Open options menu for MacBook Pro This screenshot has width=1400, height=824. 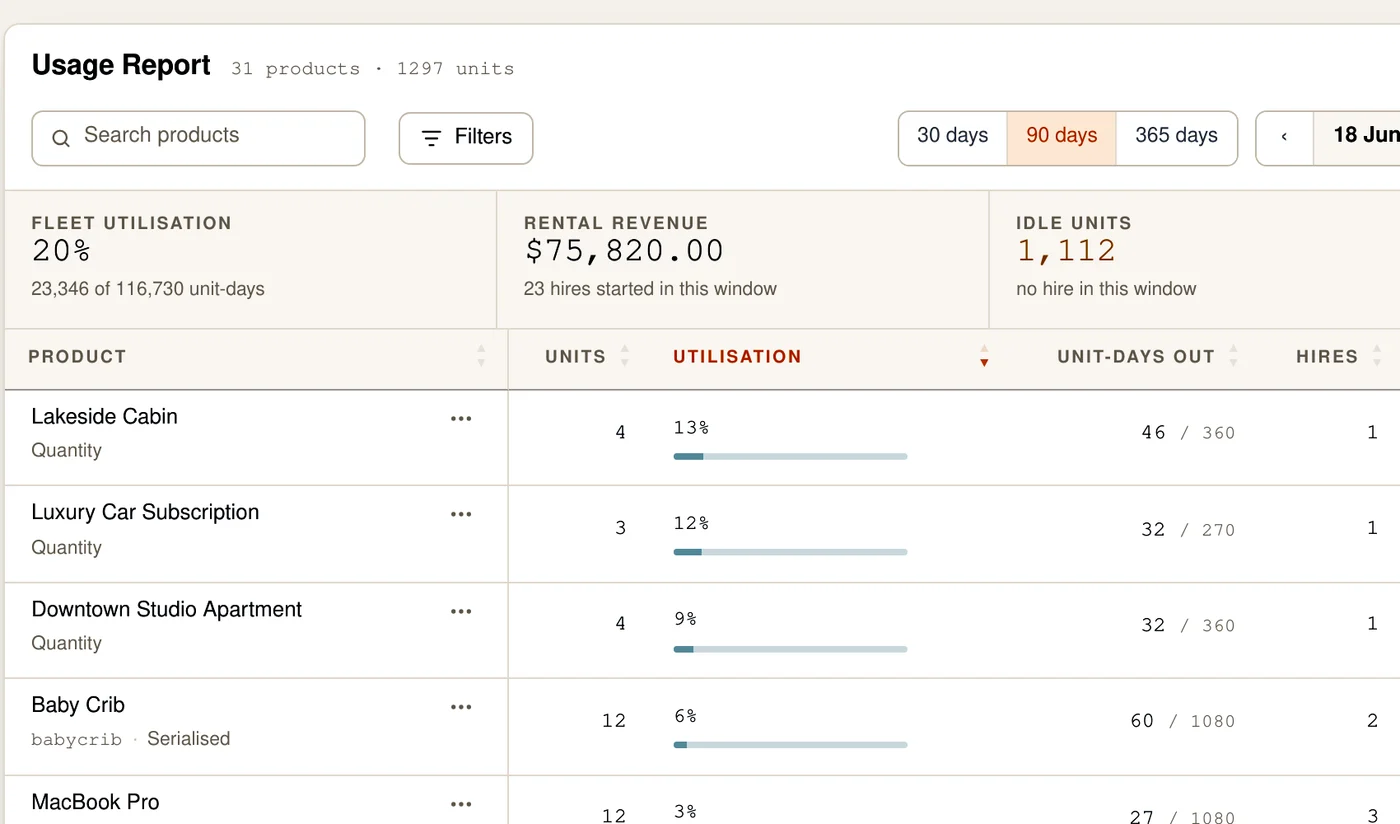[x=461, y=804]
